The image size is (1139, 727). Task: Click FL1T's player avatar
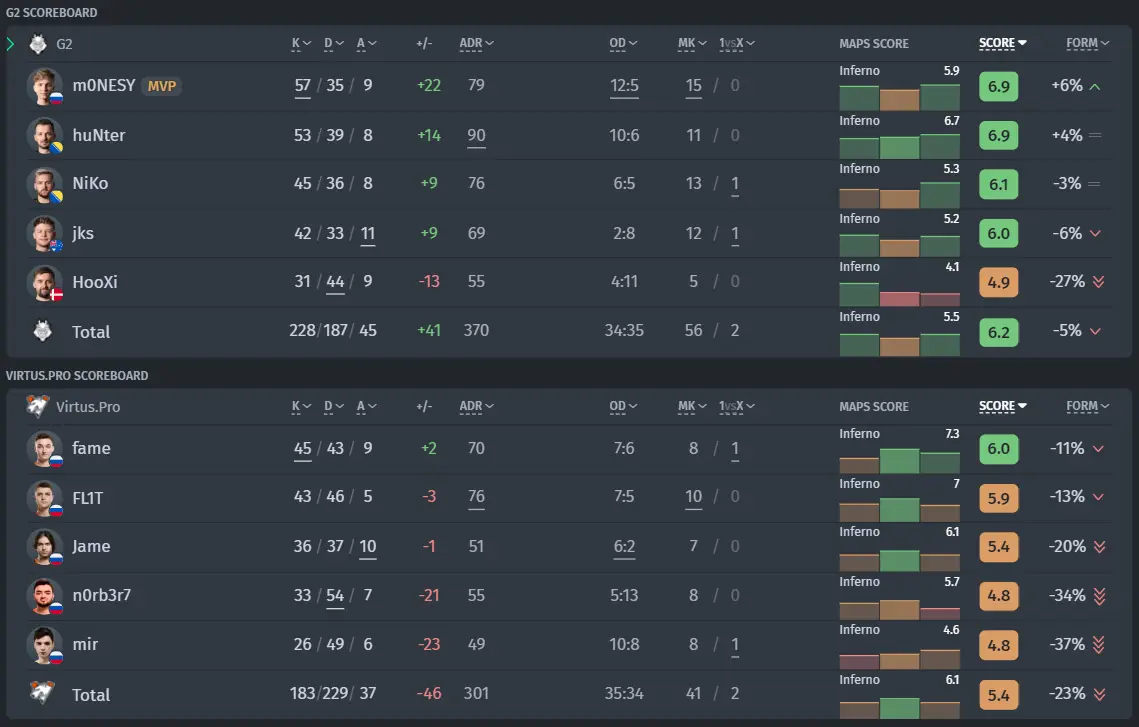[44, 498]
